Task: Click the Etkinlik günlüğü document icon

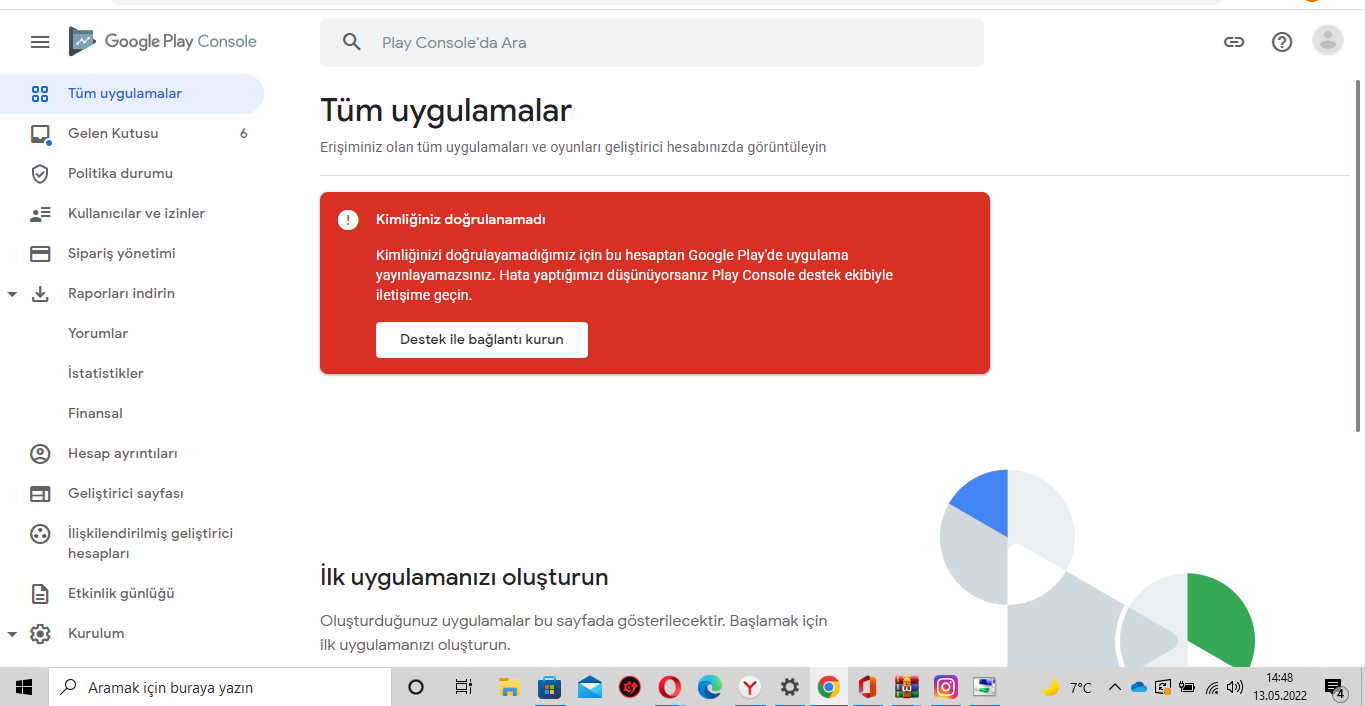Action: [40, 594]
